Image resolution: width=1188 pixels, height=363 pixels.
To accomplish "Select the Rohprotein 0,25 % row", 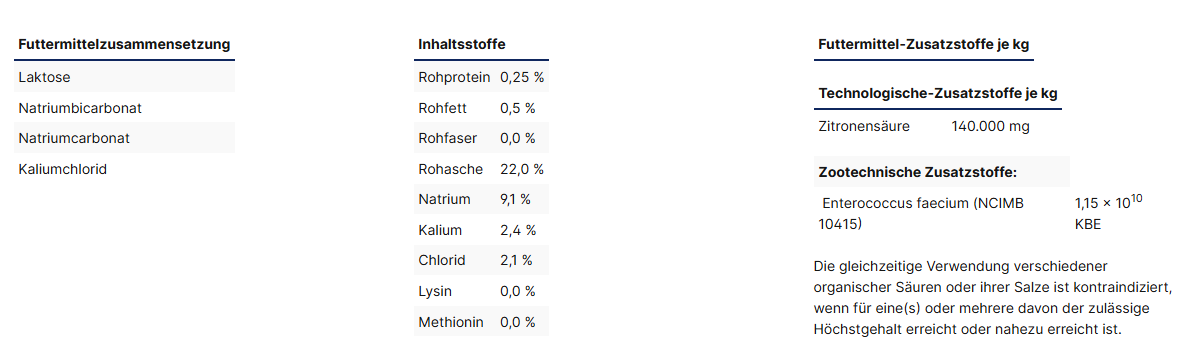I will coord(481,77).
